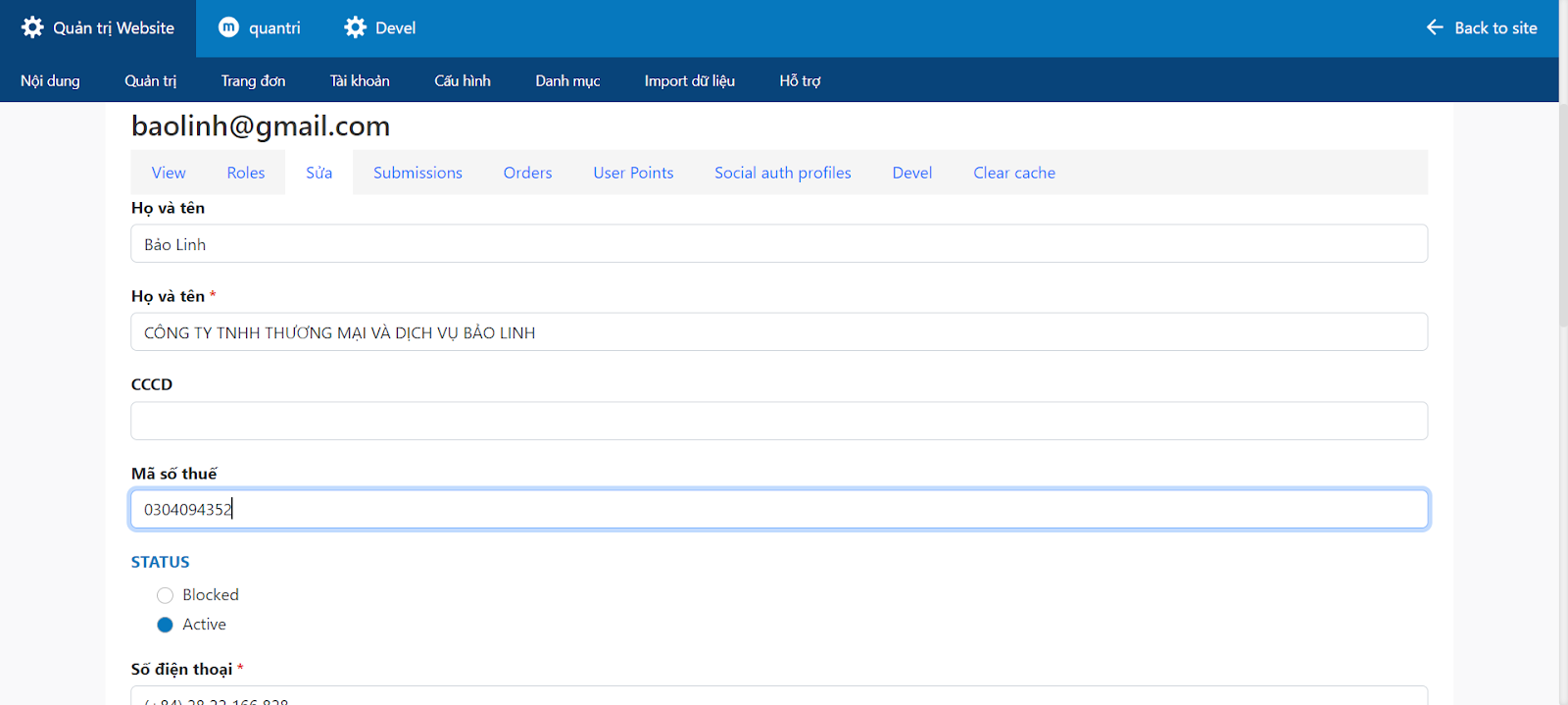Click the gear icon beside Quản trị Website
The height and width of the screenshot is (705, 1568).
32,27
